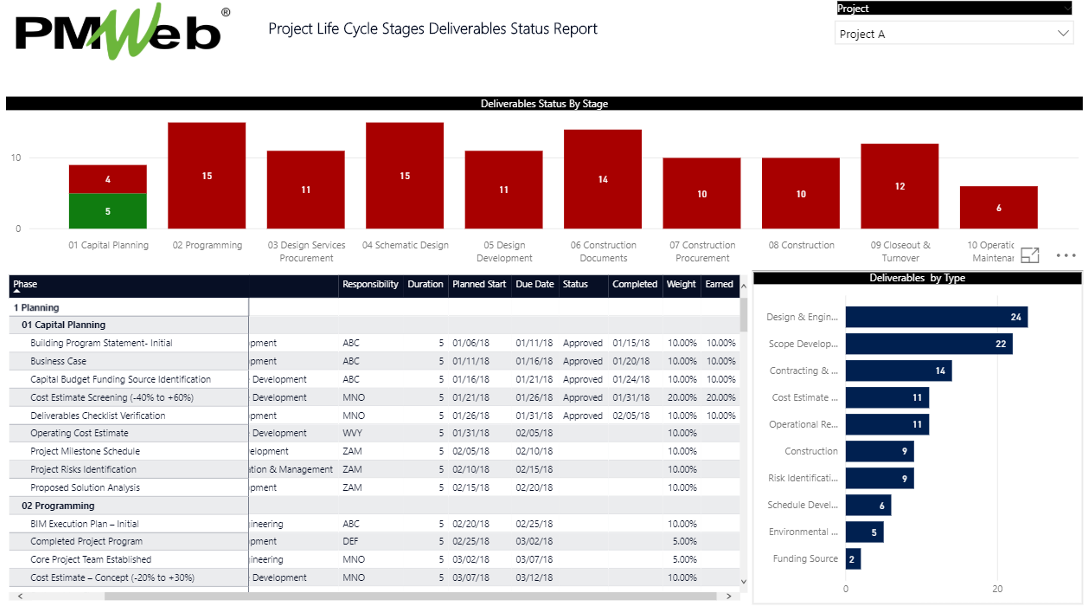
Task: Sort by the Completed column header
Action: tap(635, 284)
